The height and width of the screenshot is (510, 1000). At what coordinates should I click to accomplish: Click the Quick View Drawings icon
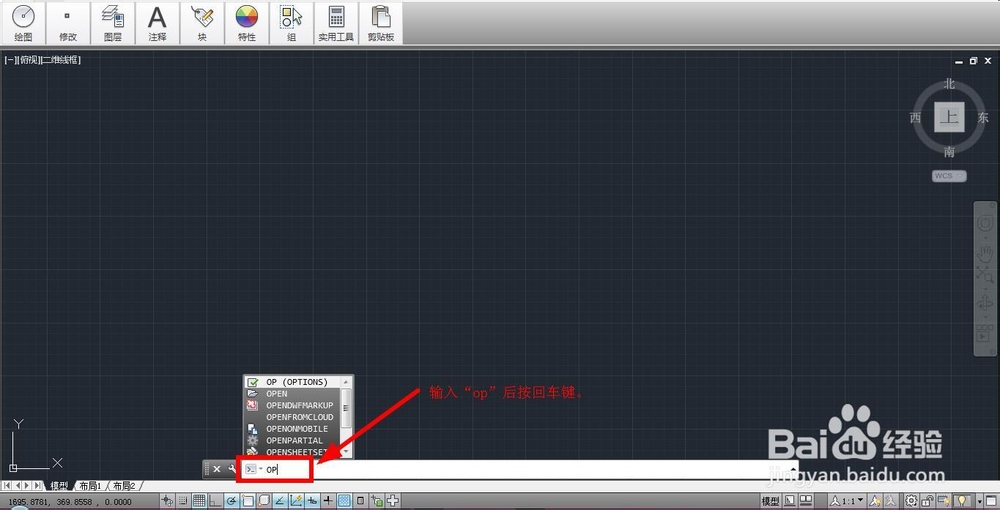(806, 501)
